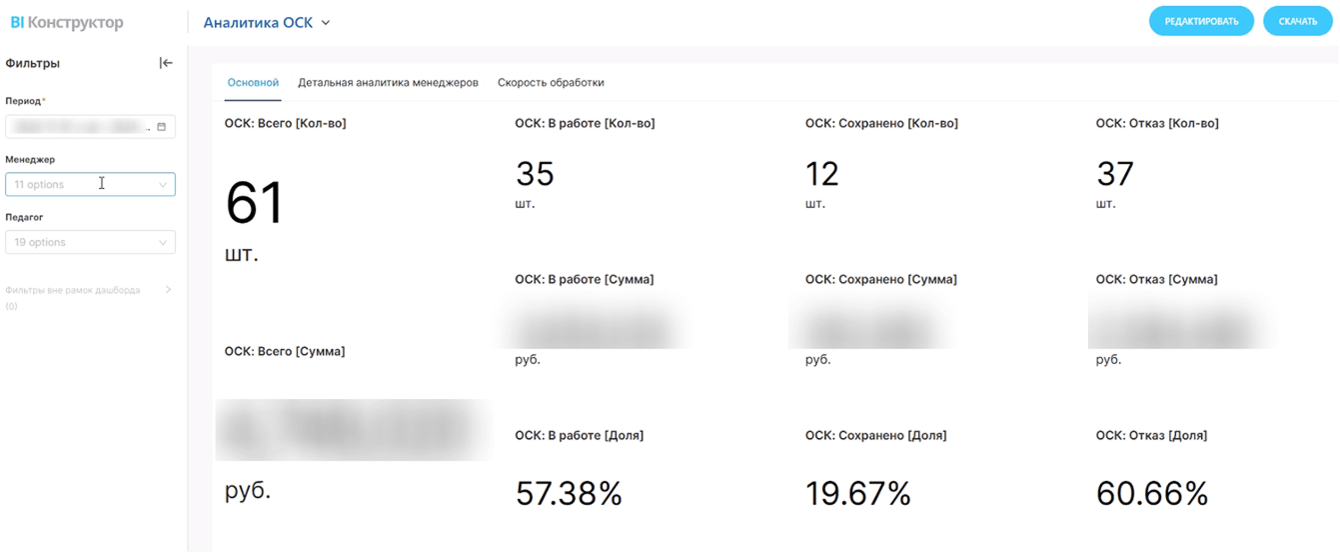
Task: Open the calendar picker in Период field
Action: pos(161,127)
